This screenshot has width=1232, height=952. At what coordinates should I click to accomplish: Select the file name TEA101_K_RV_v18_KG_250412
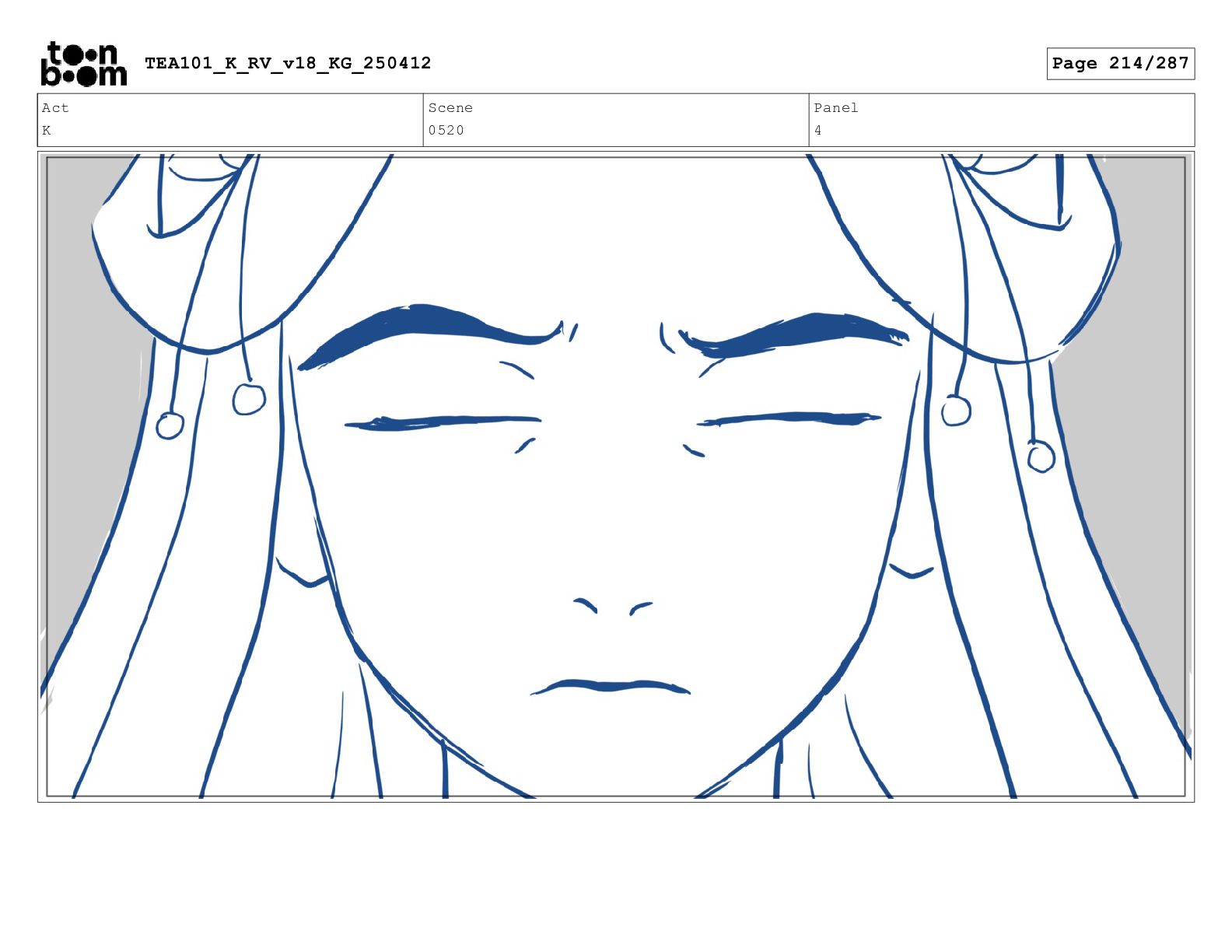(x=288, y=63)
